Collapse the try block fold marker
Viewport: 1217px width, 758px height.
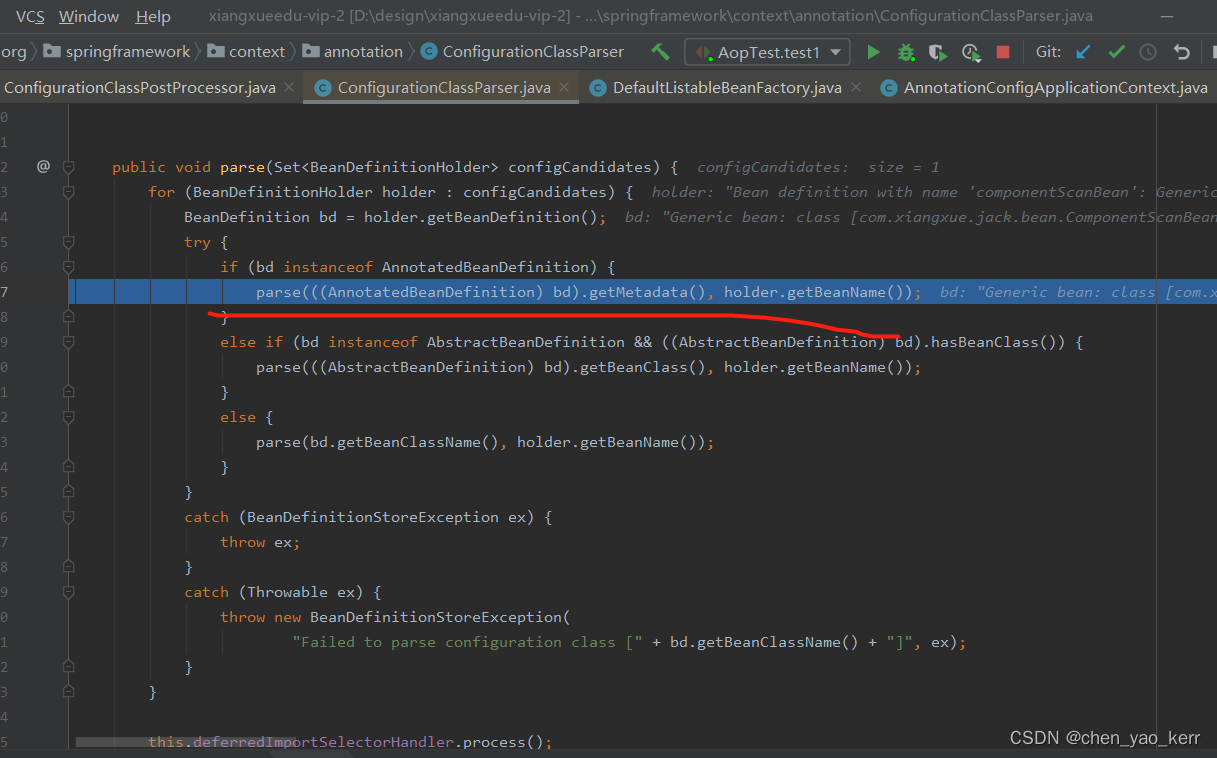(x=69, y=242)
